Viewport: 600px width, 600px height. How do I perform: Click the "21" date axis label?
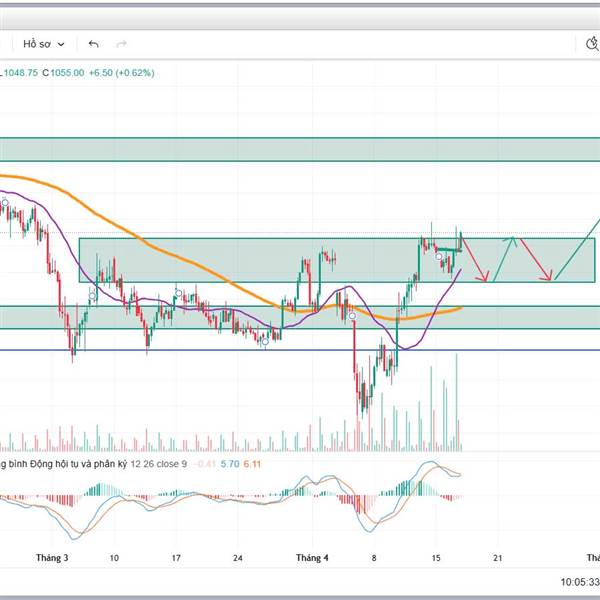point(497,558)
